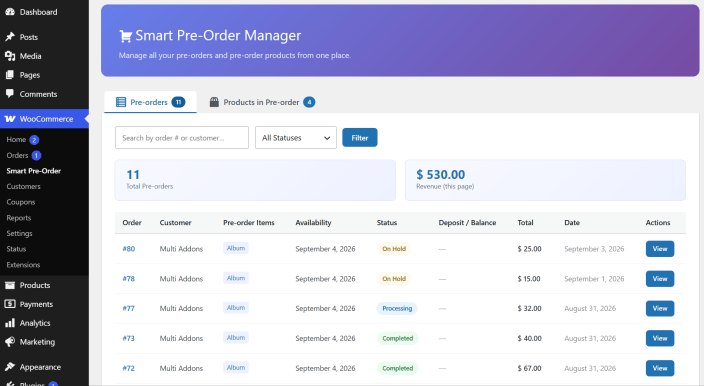Viewport: 704px width, 386px height.
Task: Open the Smart Pre-Order submenu item
Action: point(34,171)
